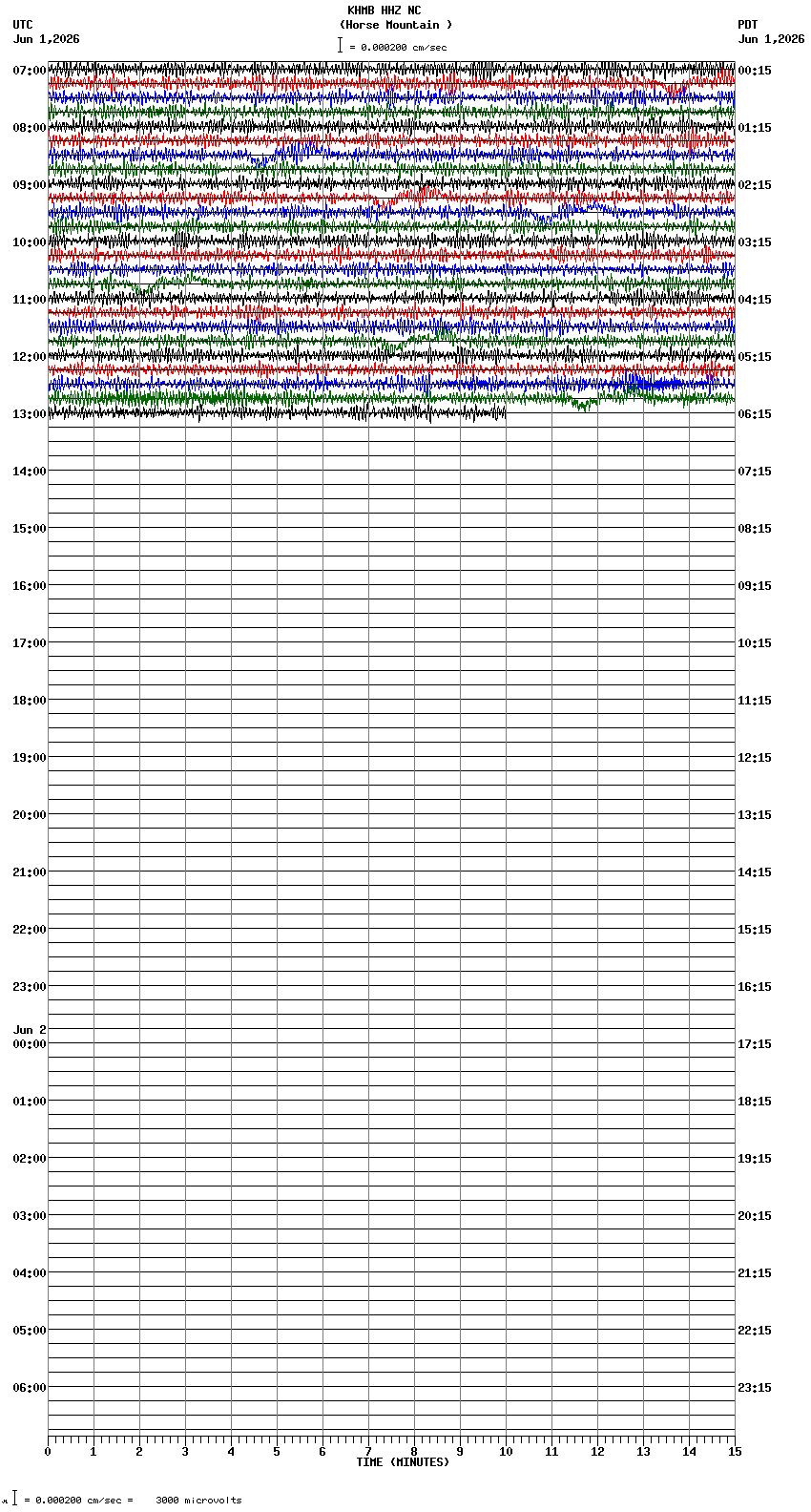
Task: Click the 13:15 PDT time label
Action: (755, 815)
